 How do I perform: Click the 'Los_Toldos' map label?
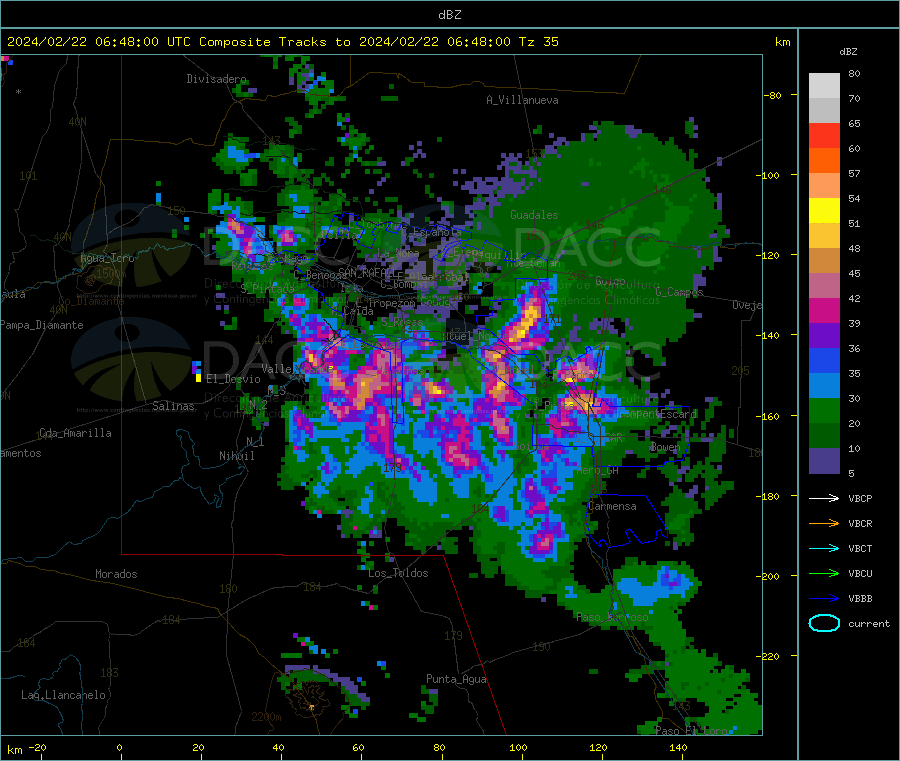tap(398, 573)
